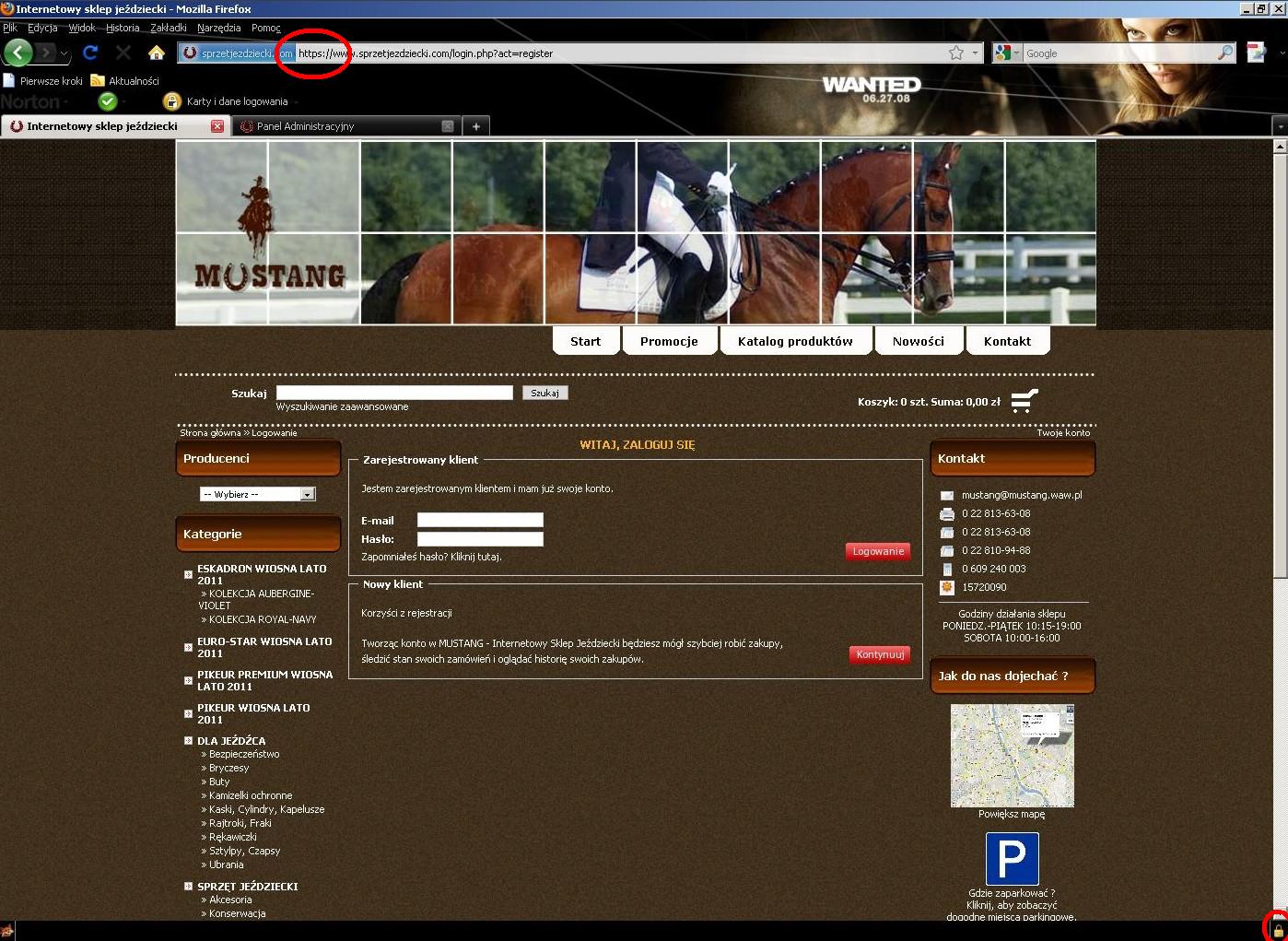Open the Historia menu
The width and height of the screenshot is (1288, 941).
(x=123, y=28)
